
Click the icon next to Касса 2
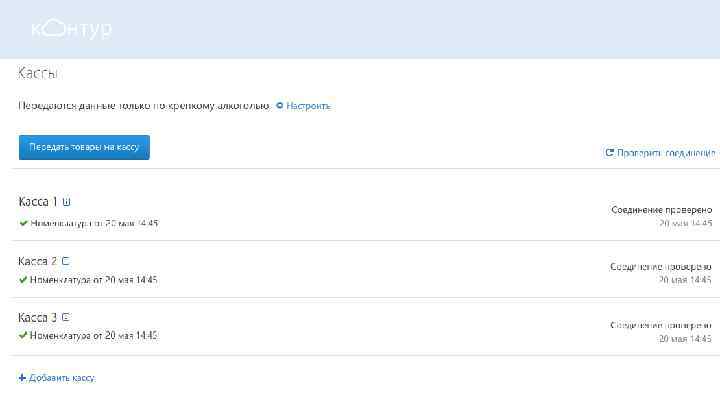point(65,261)
